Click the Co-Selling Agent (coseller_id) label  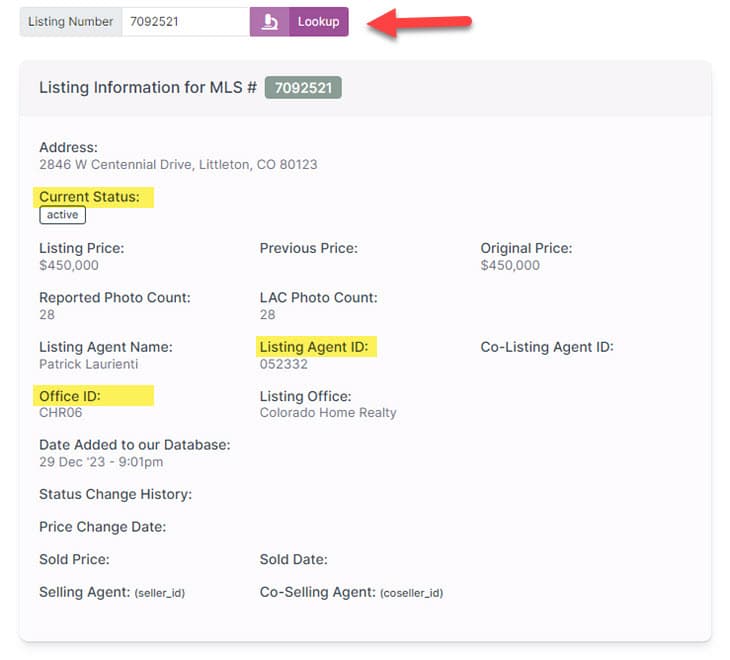pos(351,592)
